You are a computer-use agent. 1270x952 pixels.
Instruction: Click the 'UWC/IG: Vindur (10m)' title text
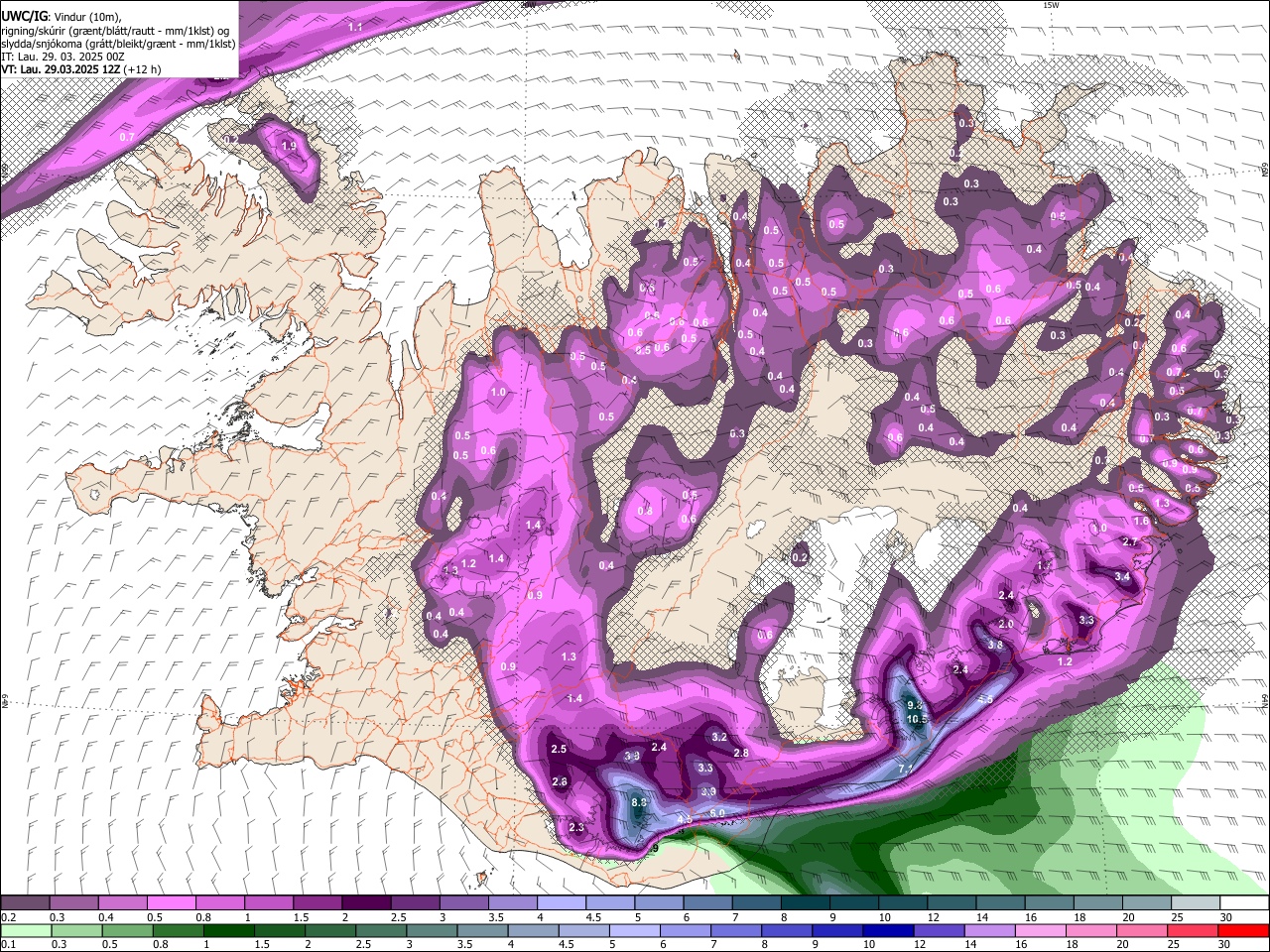coord(60,17)
